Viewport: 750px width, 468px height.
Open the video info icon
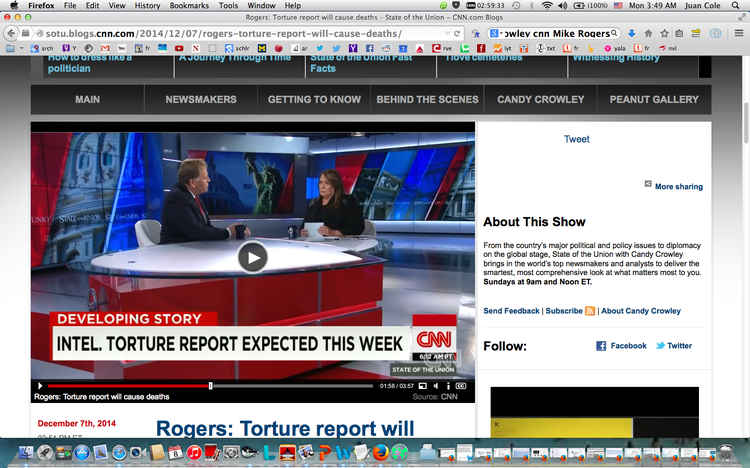(x=448, y=386)
